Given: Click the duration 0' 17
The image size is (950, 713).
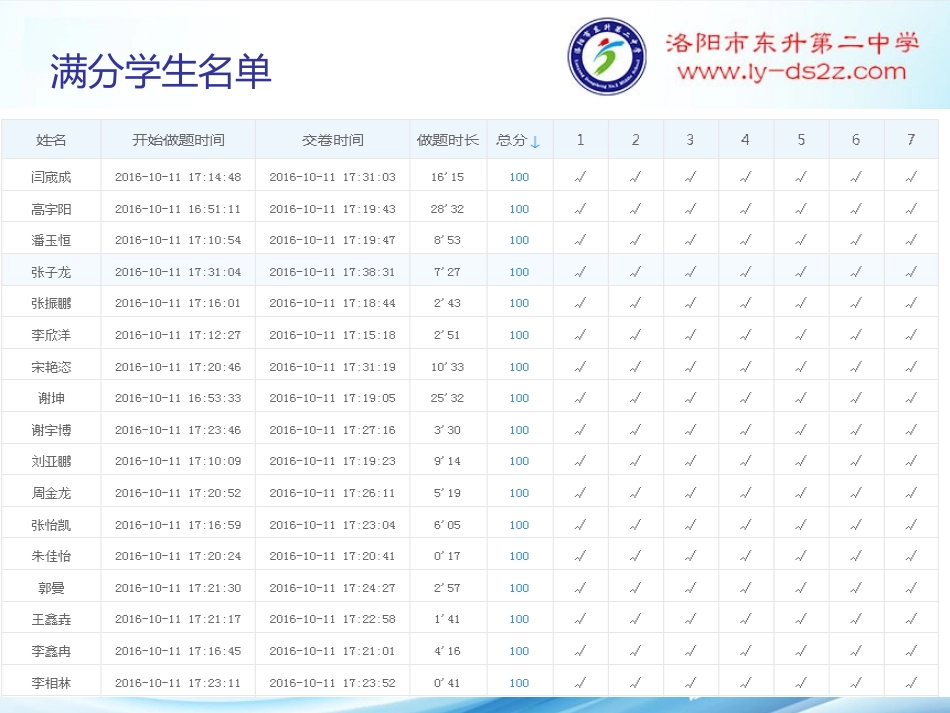Looking at the screenshot, I should [447, 556].
